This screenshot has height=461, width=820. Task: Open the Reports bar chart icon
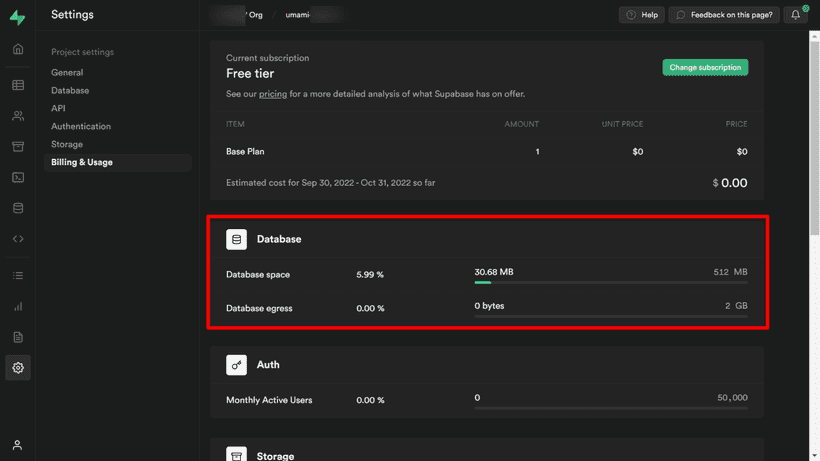point(18,306)
